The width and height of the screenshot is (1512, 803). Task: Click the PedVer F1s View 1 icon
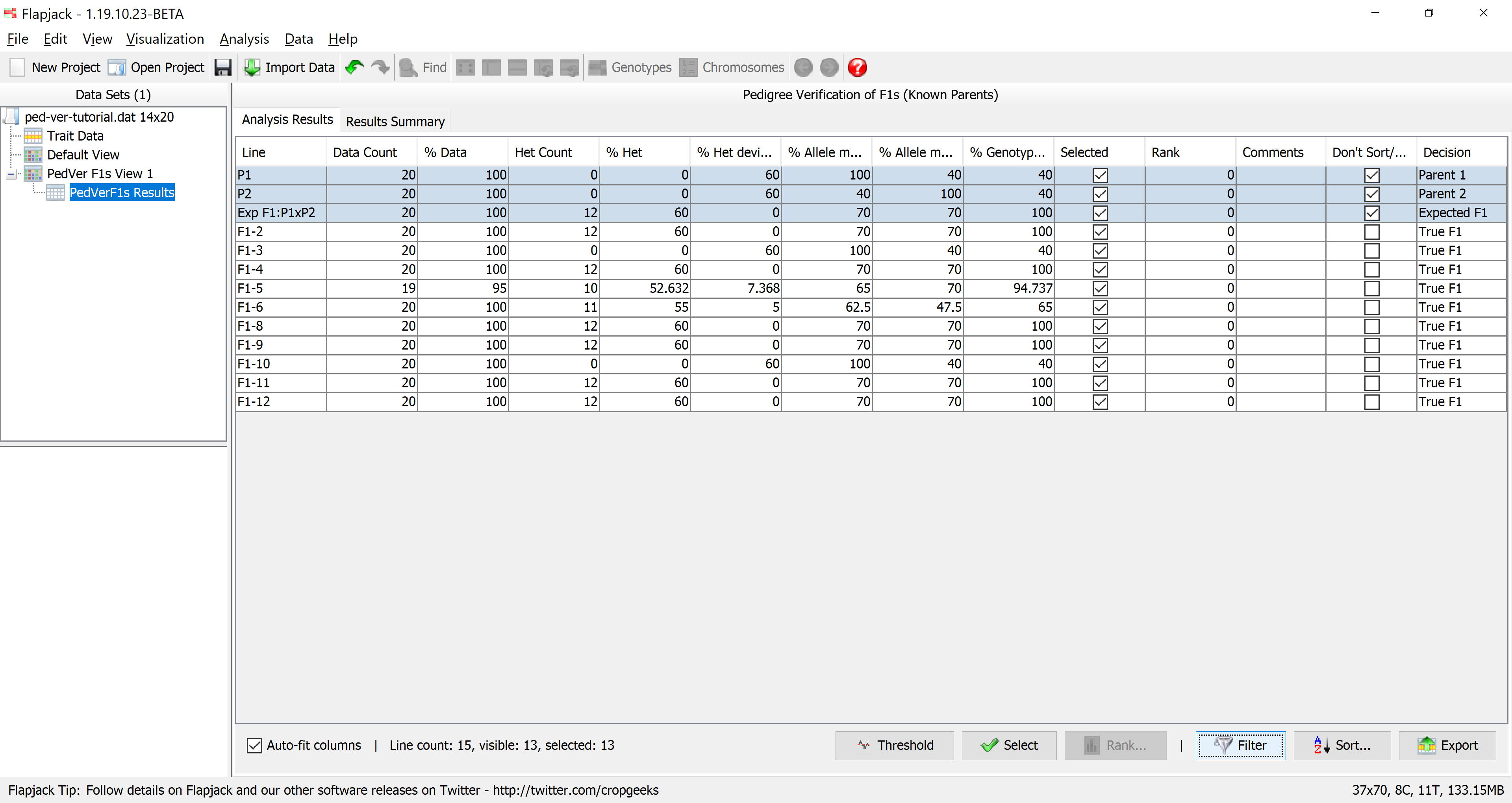33,173
